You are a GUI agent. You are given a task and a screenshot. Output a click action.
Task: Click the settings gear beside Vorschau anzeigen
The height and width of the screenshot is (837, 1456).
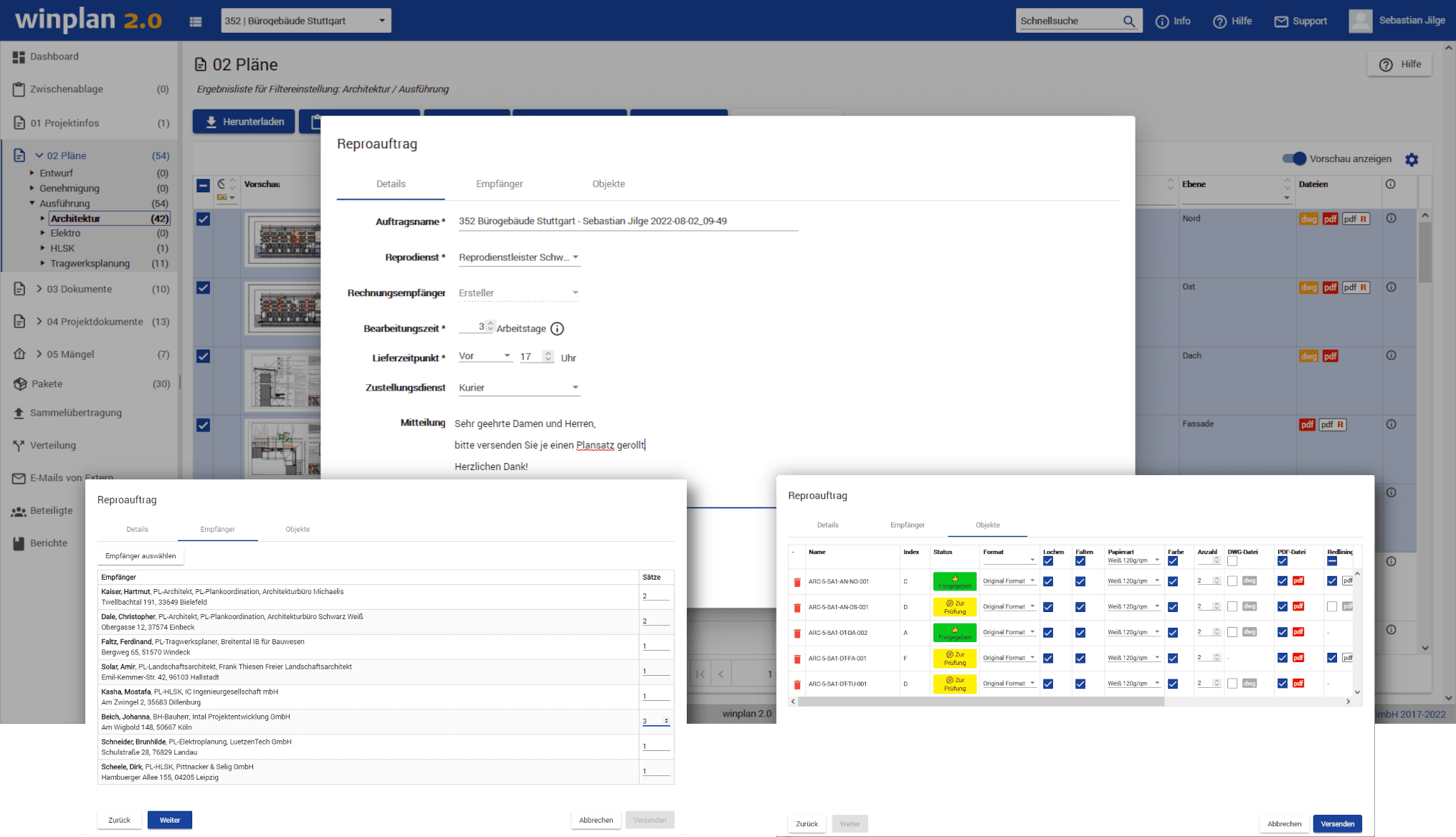pos(1412,159)
